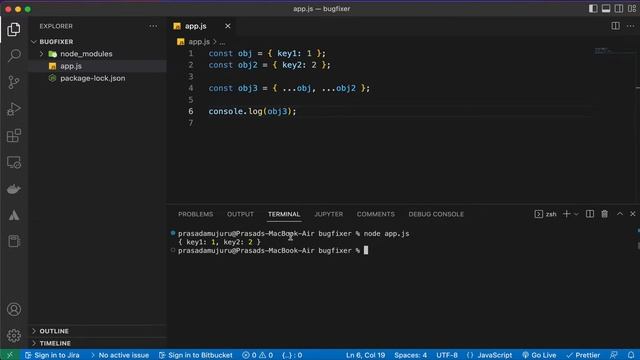Click the breadcrumb ellipsis after app.js
640x360 pixels.
[222, 42]
